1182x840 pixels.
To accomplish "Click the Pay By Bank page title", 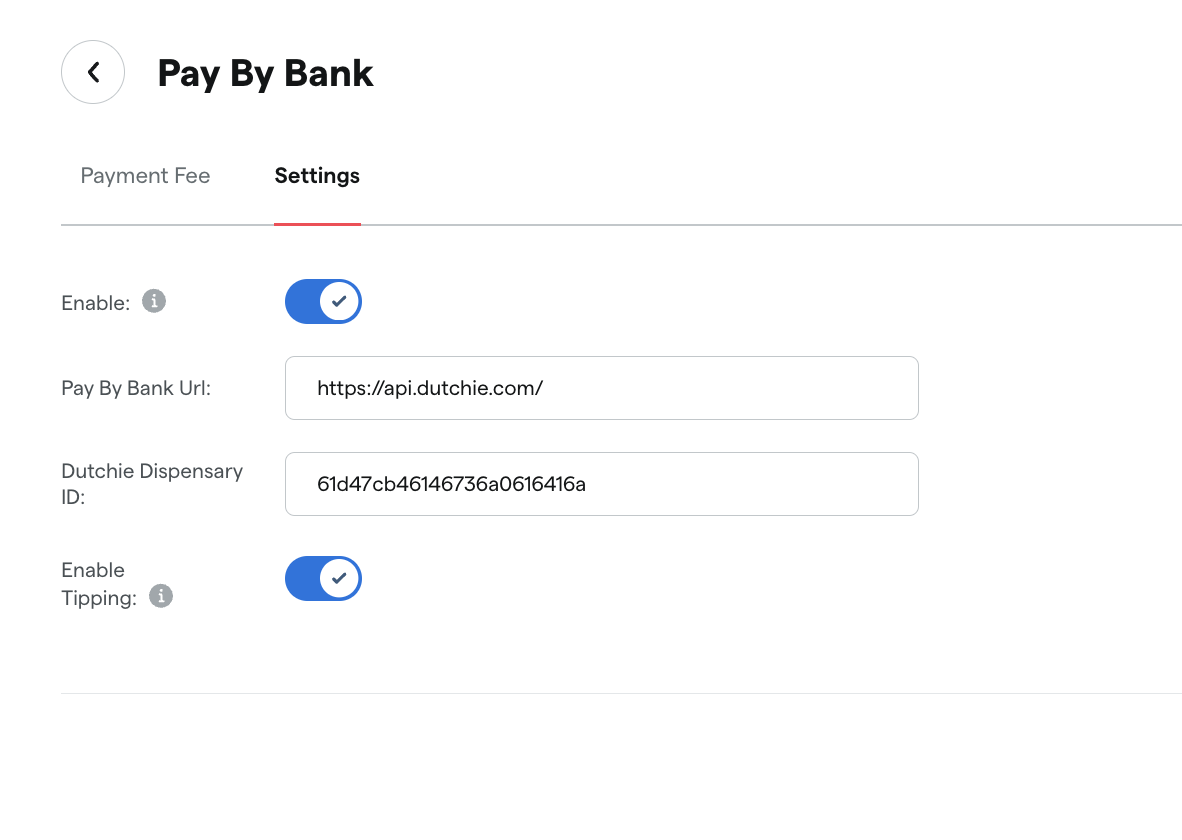I will 265,73.
